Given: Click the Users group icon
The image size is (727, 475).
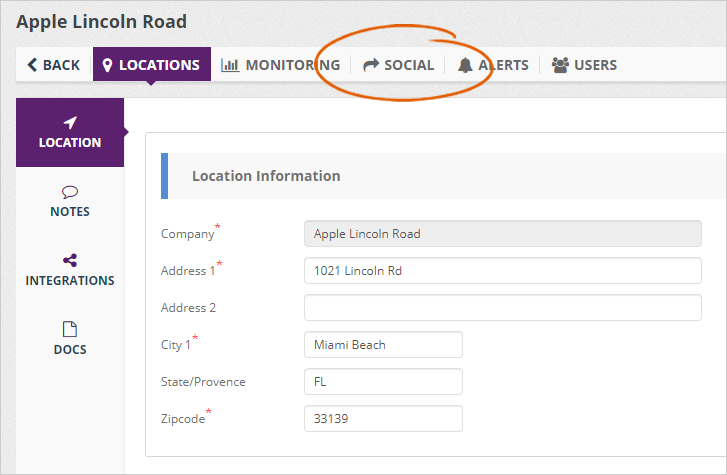Looking at the screenshot, I should click(560, 65).
